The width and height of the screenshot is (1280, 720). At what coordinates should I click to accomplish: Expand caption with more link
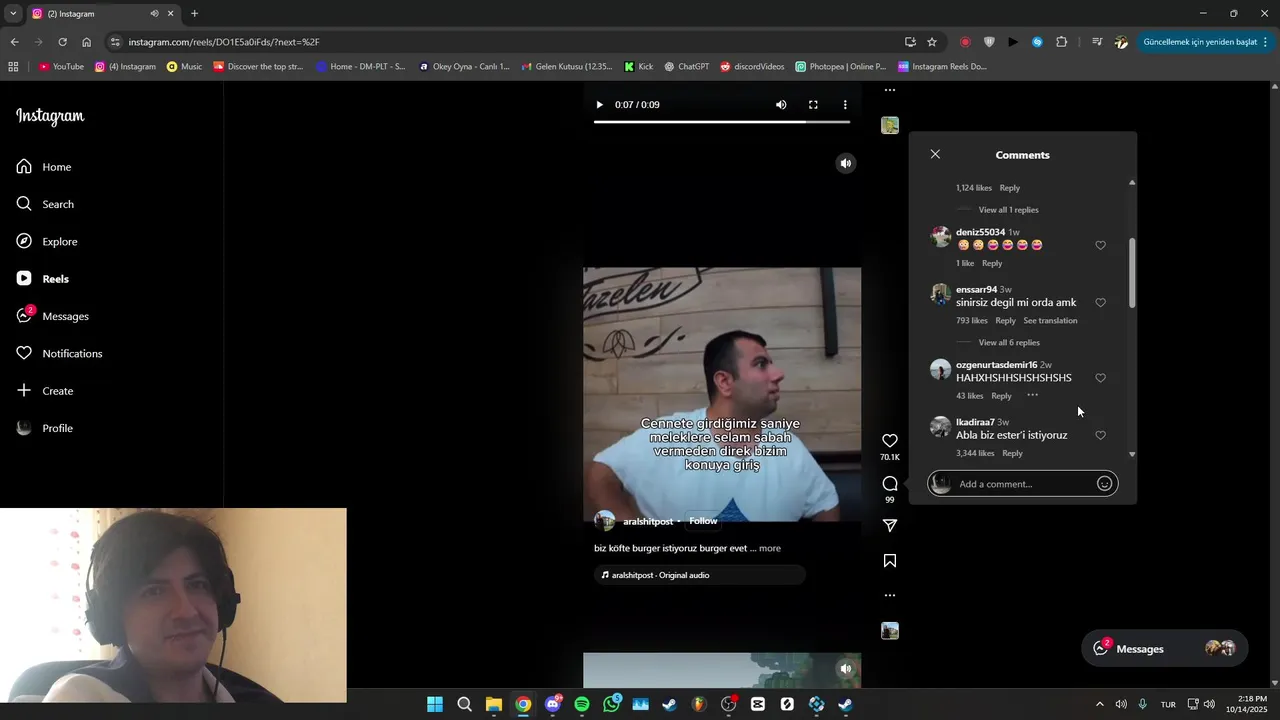pyautogui.click(x=769, y=548)
